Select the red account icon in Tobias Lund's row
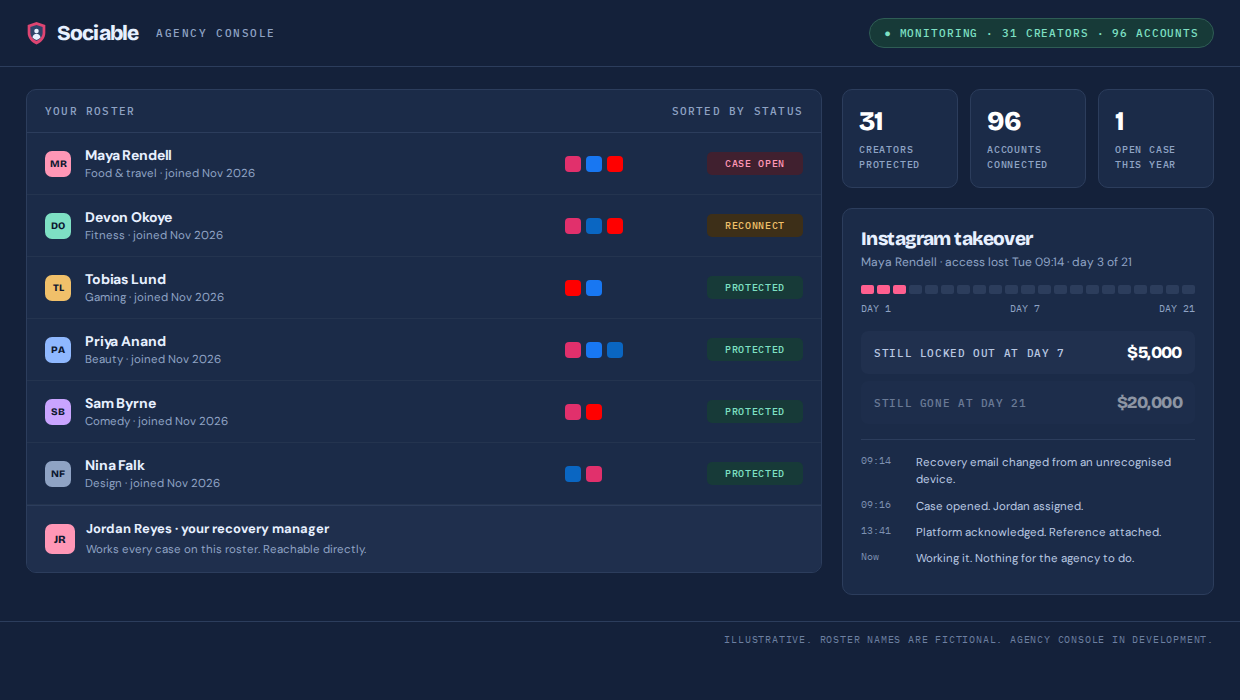This screenshot has height=700, width=1240. point(573,288)
